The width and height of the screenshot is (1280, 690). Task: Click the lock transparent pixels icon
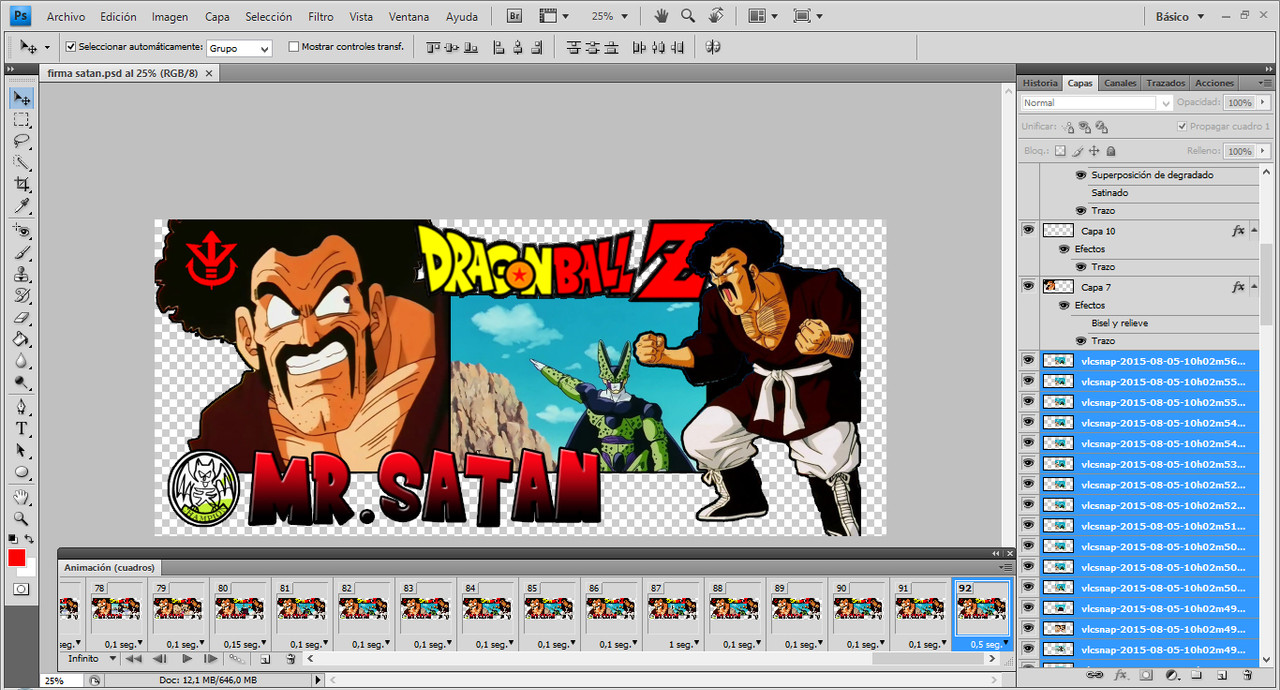tap(1060, 151)
